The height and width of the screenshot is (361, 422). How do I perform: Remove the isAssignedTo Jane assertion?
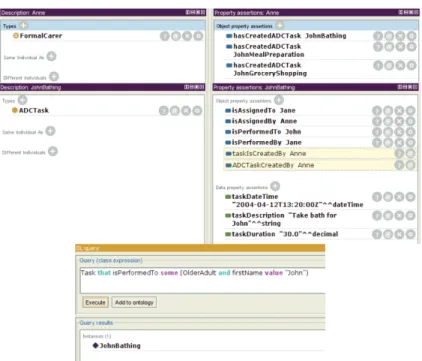click(399, 111)
